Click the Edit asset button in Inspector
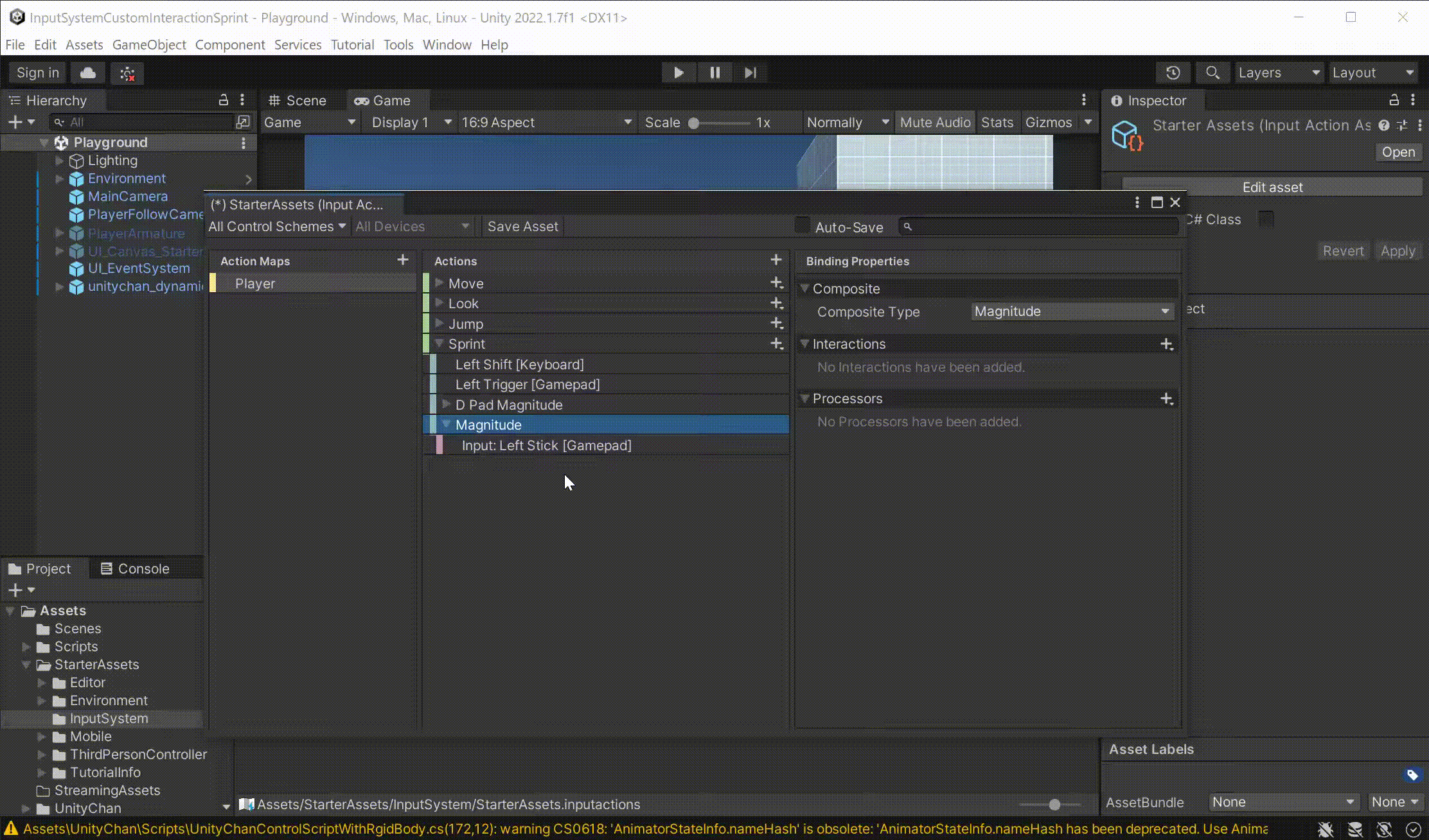Screen dimensions: 1429x840 click(1272, 187)
